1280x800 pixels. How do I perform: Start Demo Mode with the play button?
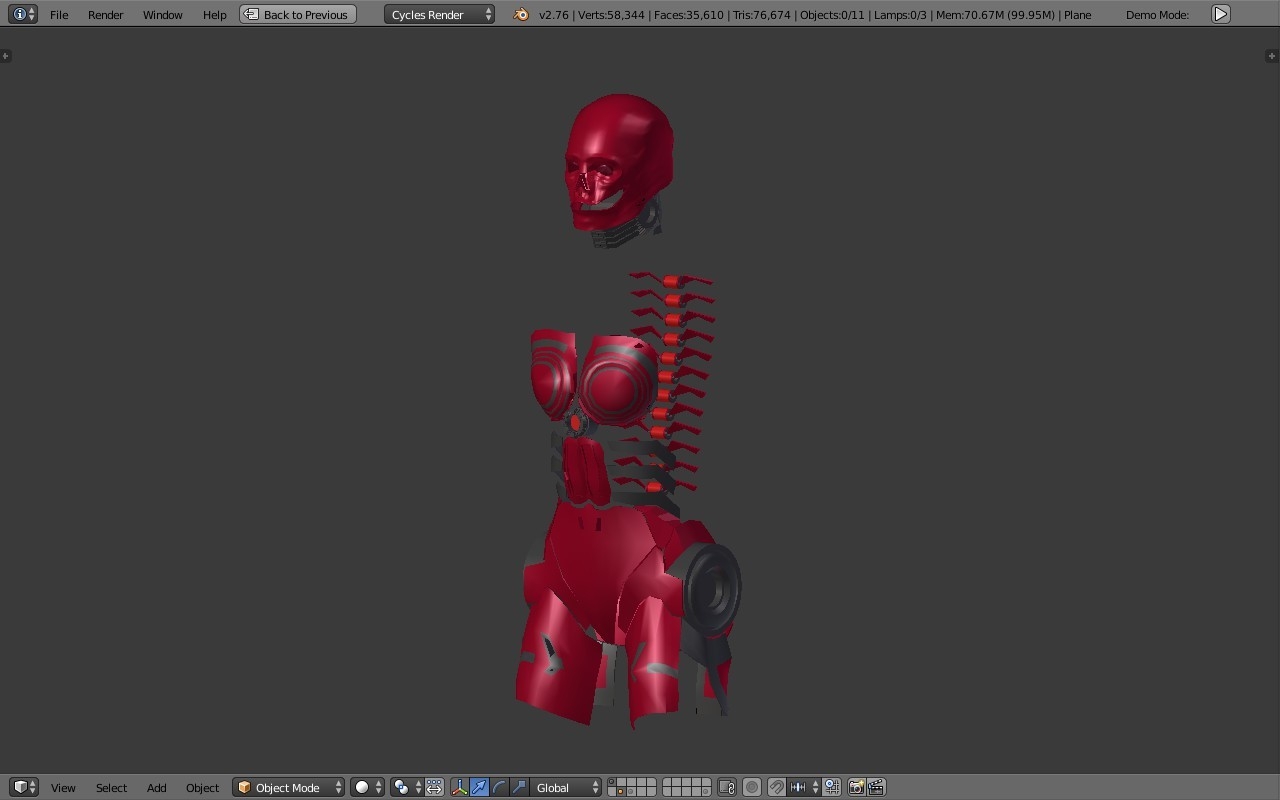click(x=1221, y=14)
